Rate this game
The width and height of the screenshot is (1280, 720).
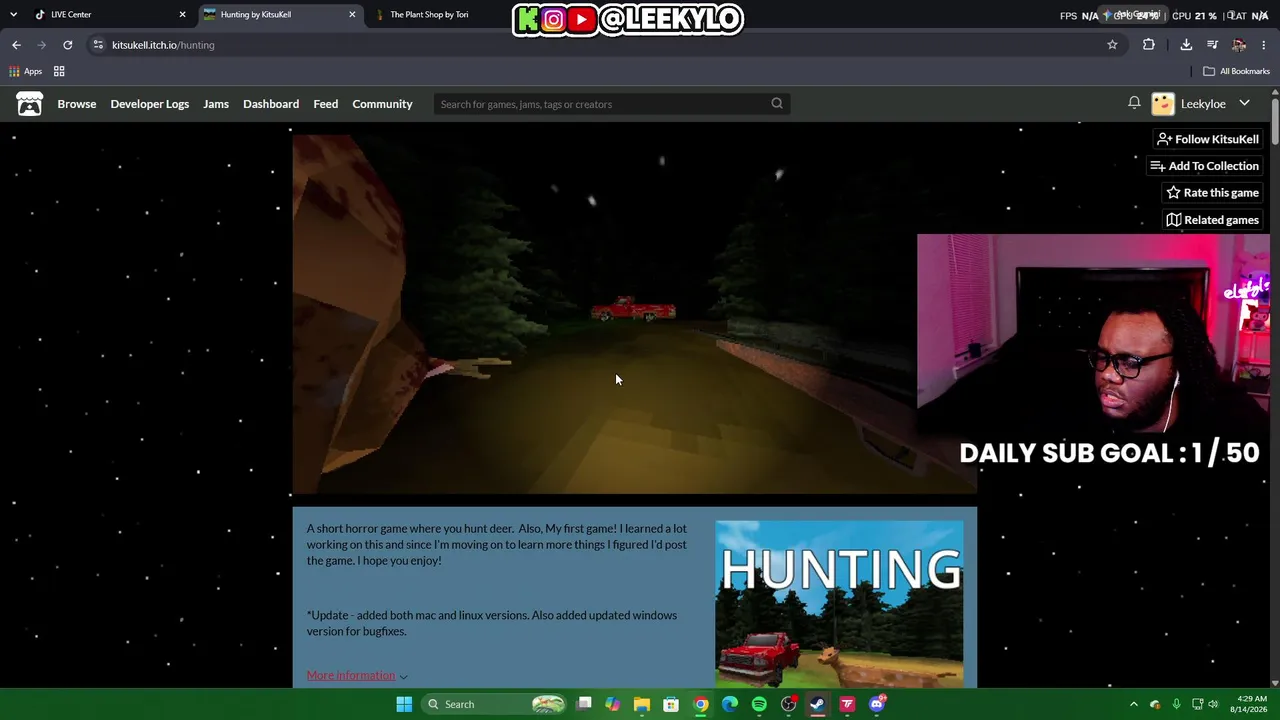(1212, 193)
